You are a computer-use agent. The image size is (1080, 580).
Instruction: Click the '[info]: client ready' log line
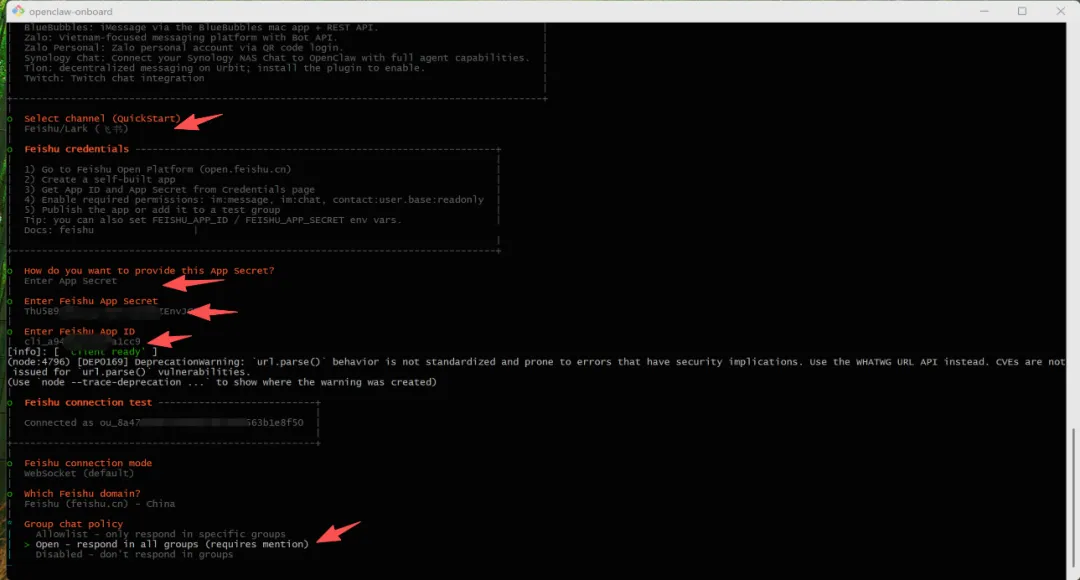pos(82,352)
